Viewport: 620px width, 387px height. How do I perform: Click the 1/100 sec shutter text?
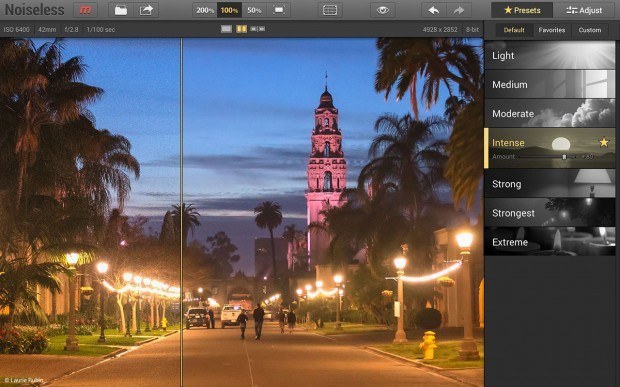pyautogui.click(x=100, y=29)
